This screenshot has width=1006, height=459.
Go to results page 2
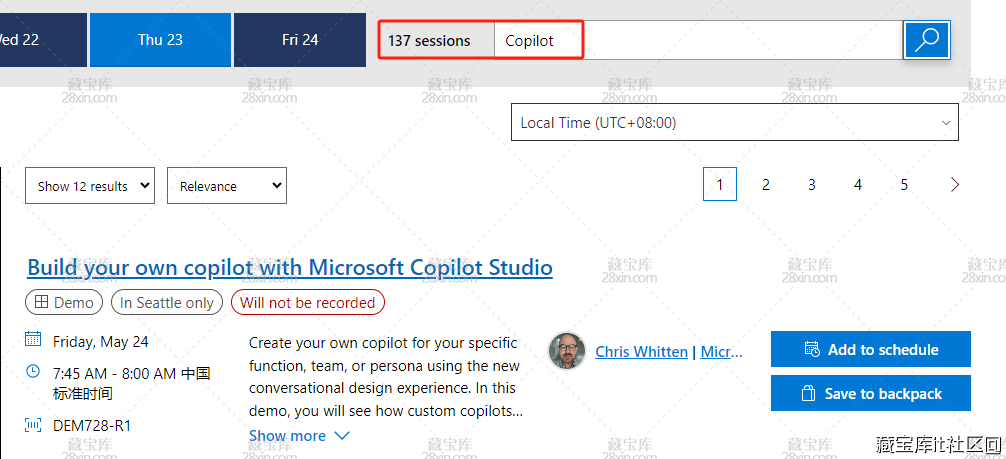(766, 184)
